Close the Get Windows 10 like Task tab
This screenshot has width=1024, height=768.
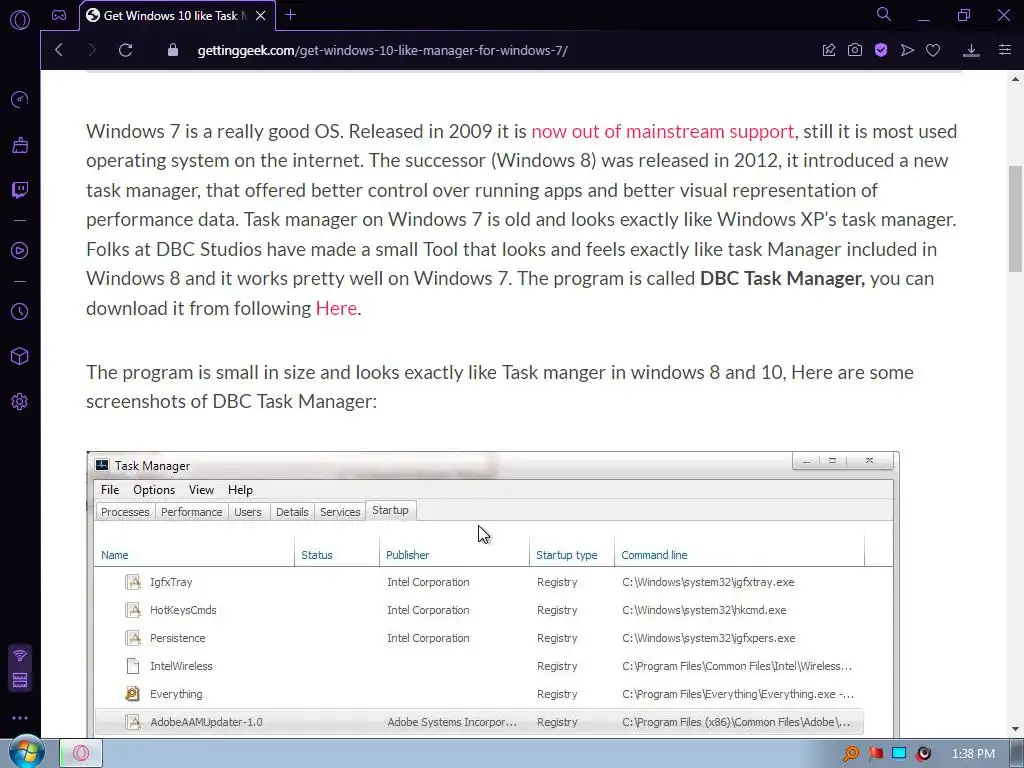(261, 16)
